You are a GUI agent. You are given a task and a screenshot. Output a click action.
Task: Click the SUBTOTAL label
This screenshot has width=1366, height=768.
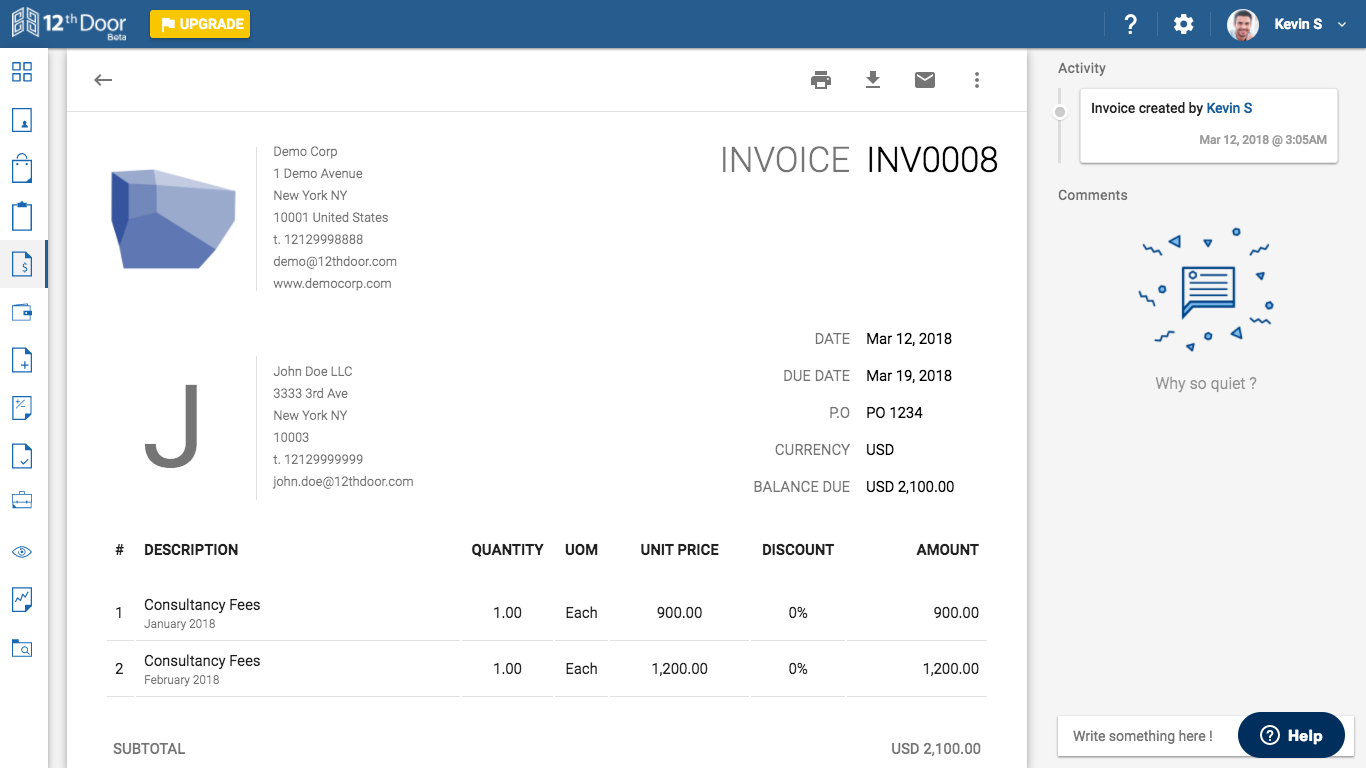click(149, 749)
